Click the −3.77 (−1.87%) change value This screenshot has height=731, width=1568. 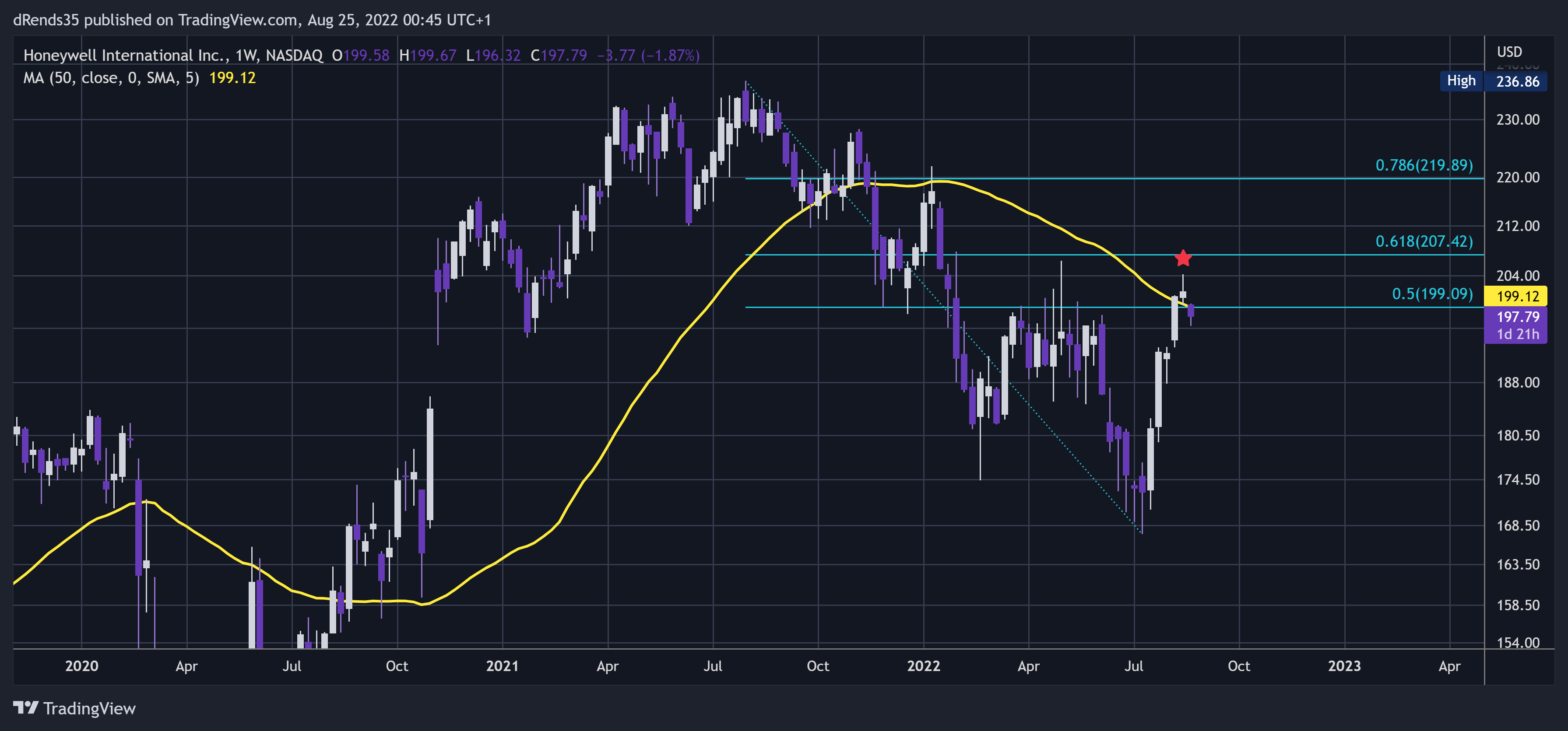[648, 56]
